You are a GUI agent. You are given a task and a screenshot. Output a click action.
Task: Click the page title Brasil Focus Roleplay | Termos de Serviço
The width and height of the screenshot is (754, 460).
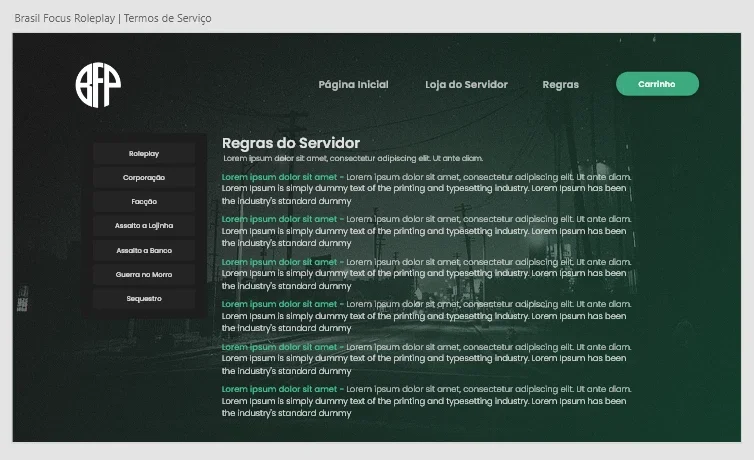tap(113, 18)
